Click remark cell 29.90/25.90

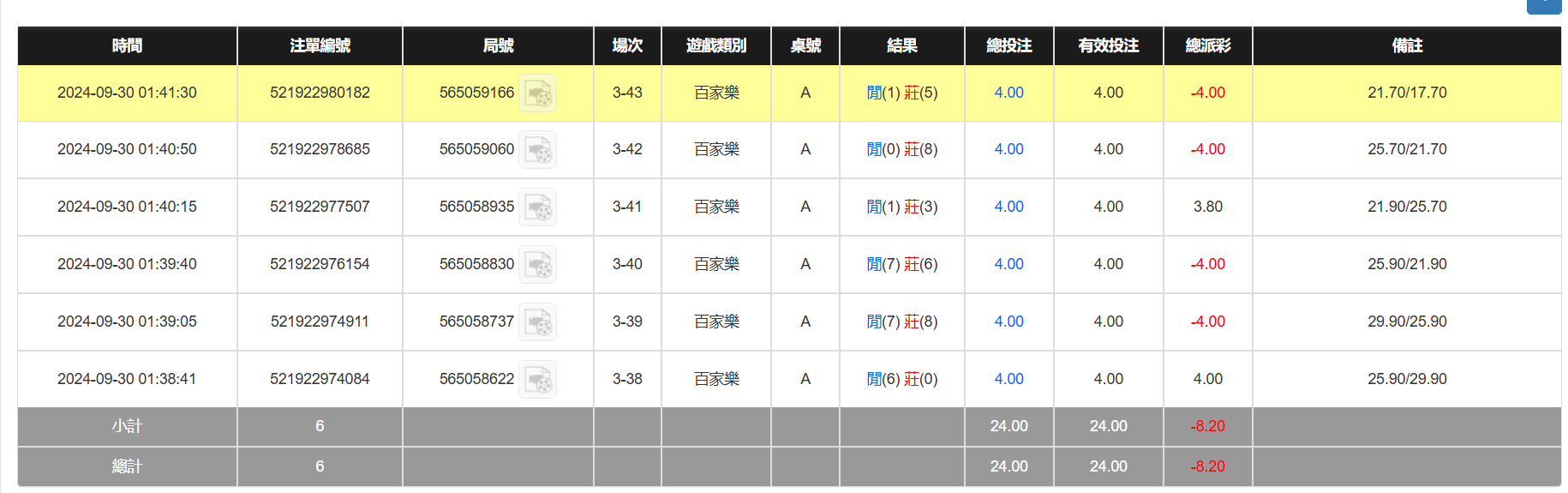tap(1406, 322)
